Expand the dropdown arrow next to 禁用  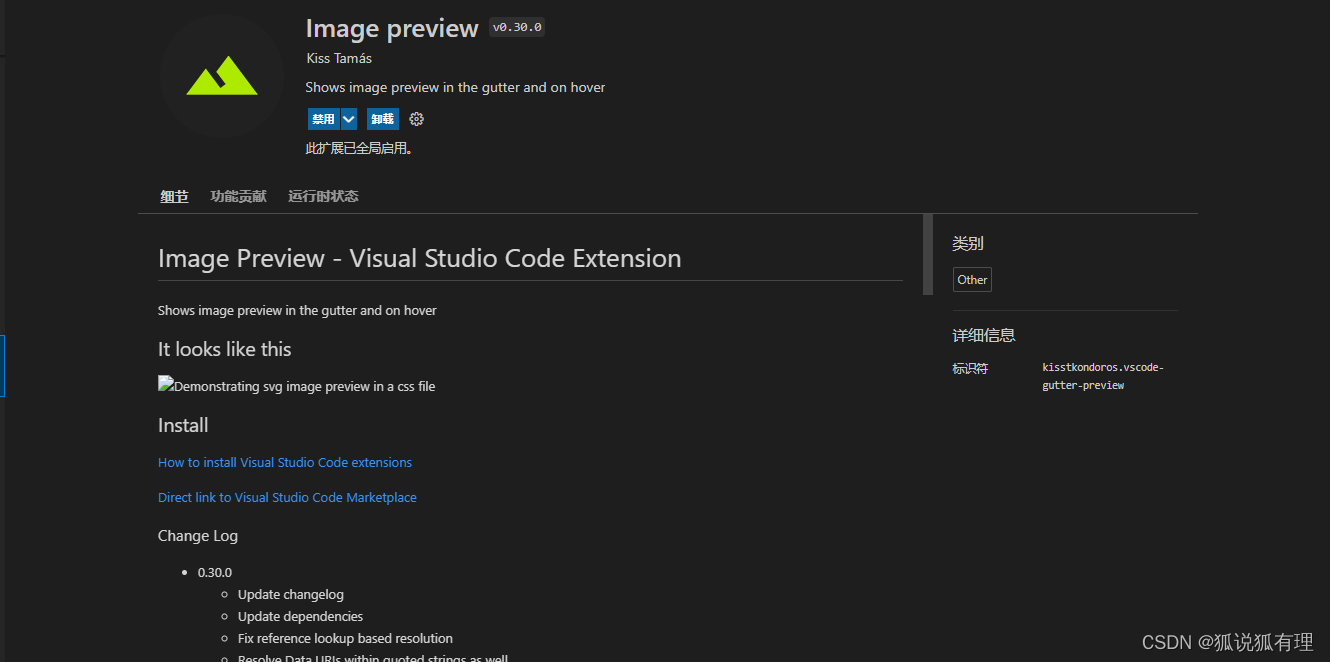click(348, 119)
